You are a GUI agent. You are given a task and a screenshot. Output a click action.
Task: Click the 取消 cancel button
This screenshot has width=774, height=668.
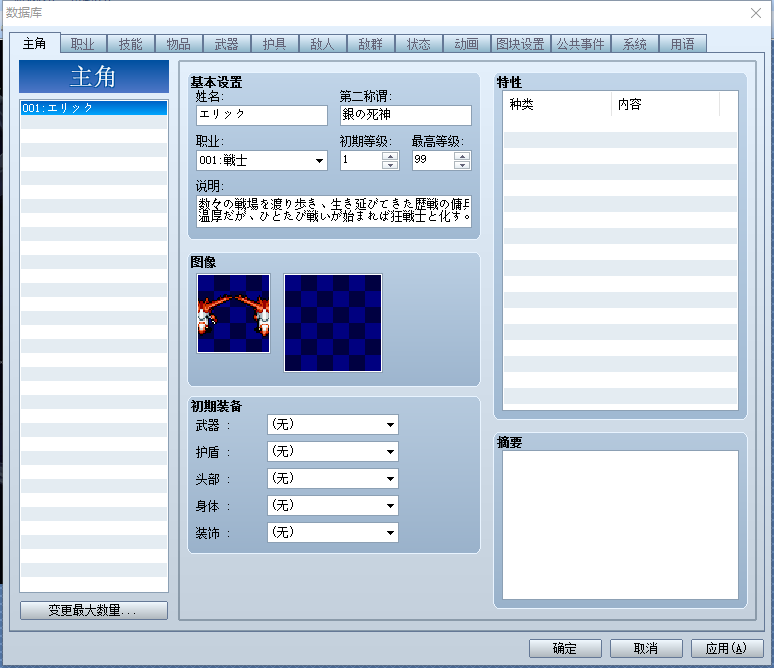[646, 648]
